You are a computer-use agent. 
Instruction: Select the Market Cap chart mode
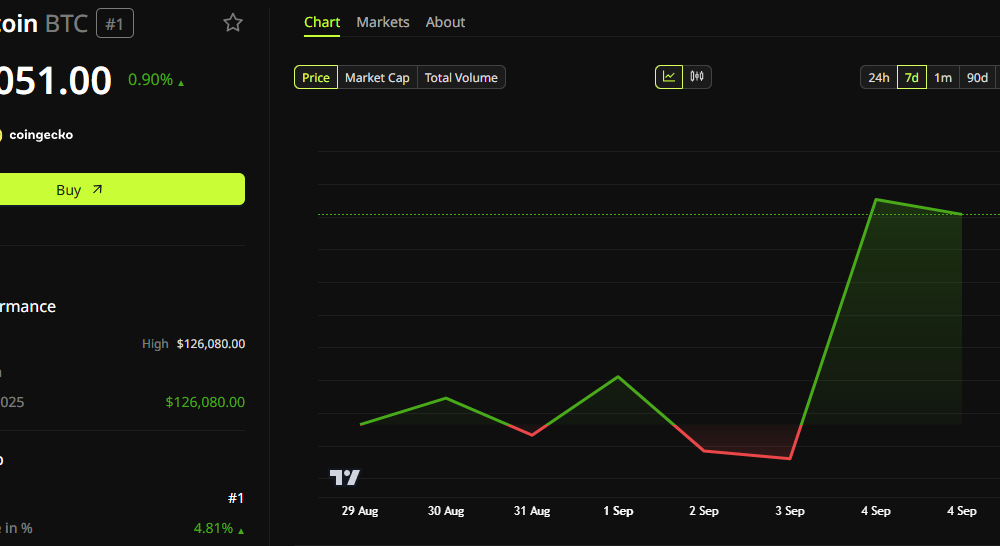click(377, 77)
